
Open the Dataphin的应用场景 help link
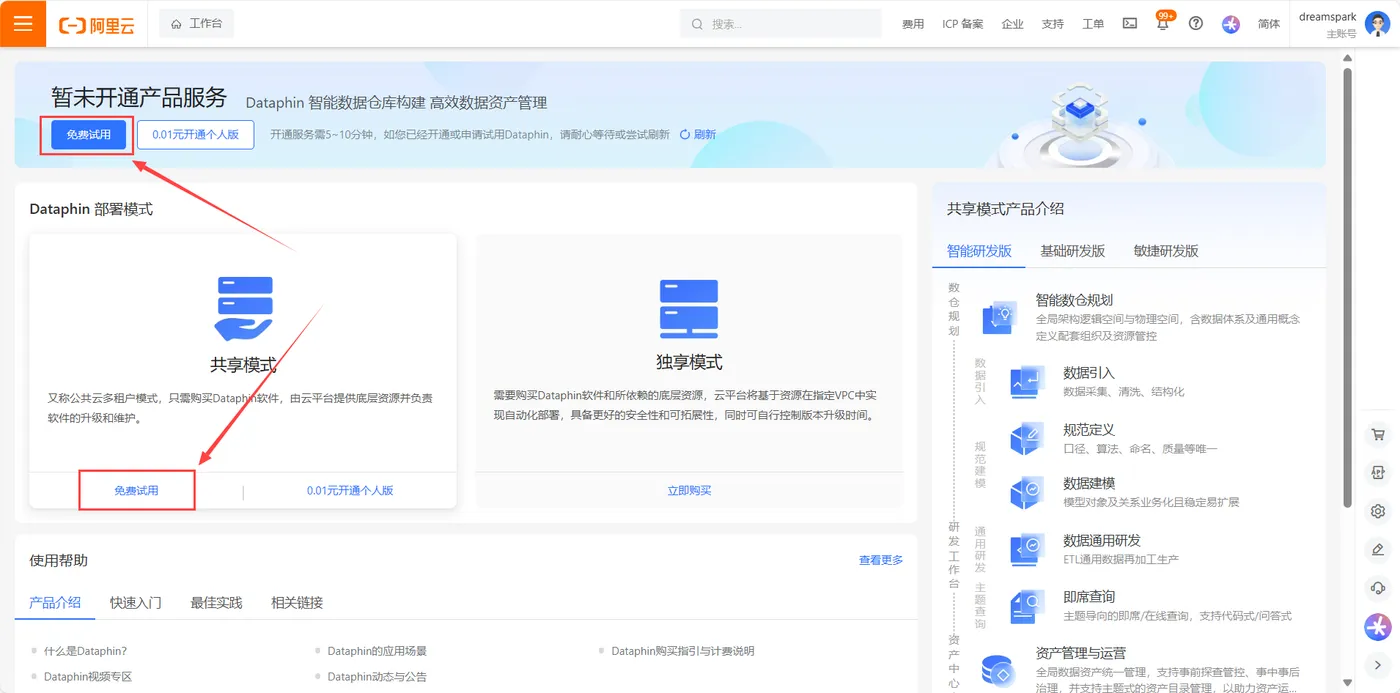coord(377,651)
